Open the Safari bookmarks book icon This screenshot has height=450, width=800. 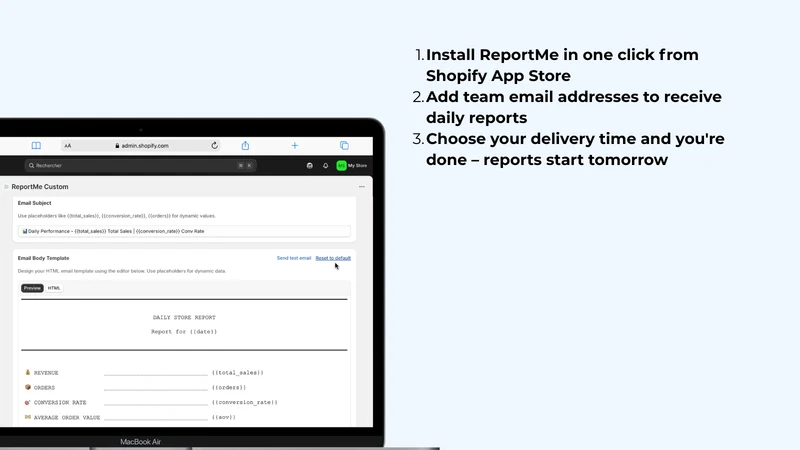coord(36,145)
